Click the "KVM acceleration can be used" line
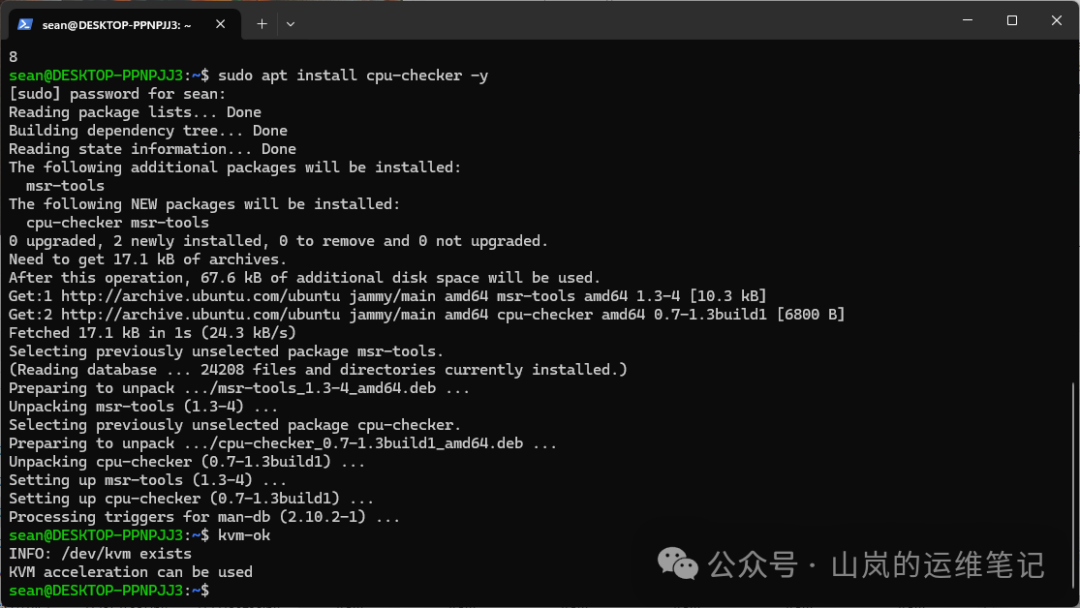The width and height of the screenshot is (1080, 608). click(130, 572)
